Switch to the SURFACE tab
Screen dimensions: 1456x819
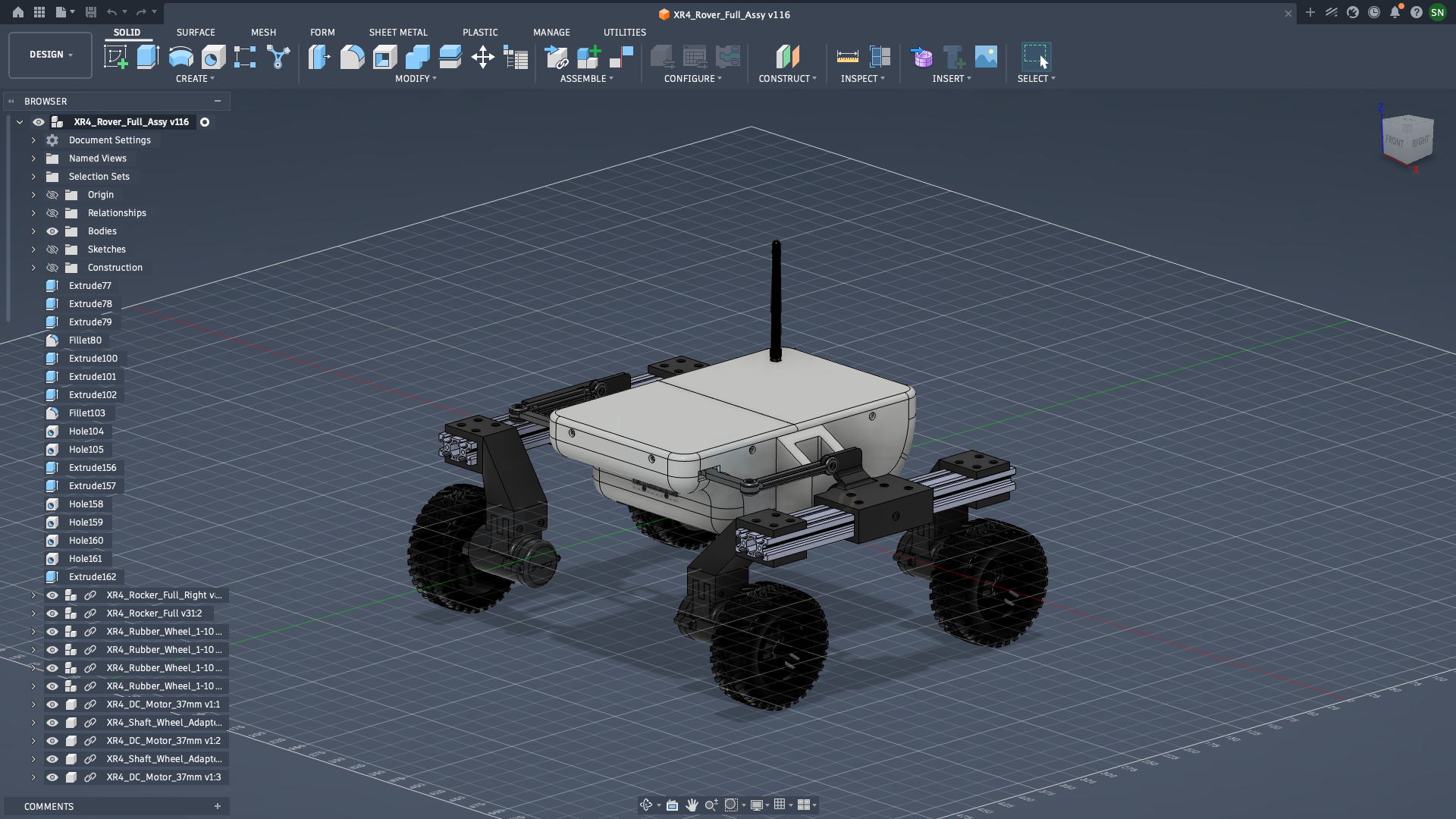point(196,33)
